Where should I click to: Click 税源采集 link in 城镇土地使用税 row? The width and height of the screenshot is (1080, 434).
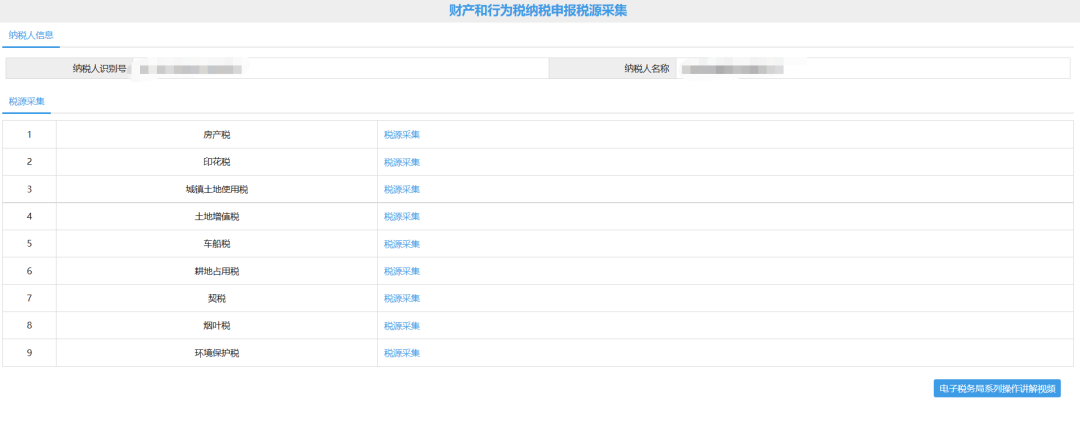[401, 189]
